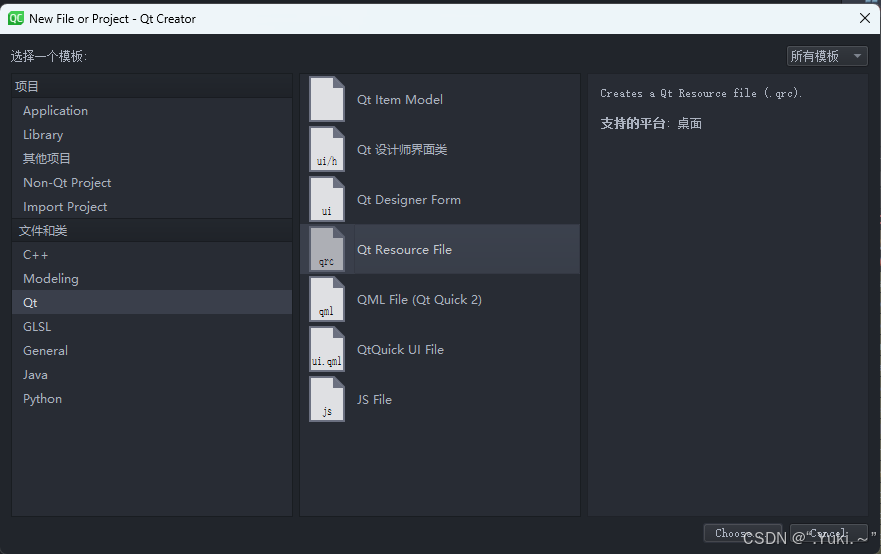Select the GLSL category
Viewport: 881px width, 554px height.
[x=152, y=326]
